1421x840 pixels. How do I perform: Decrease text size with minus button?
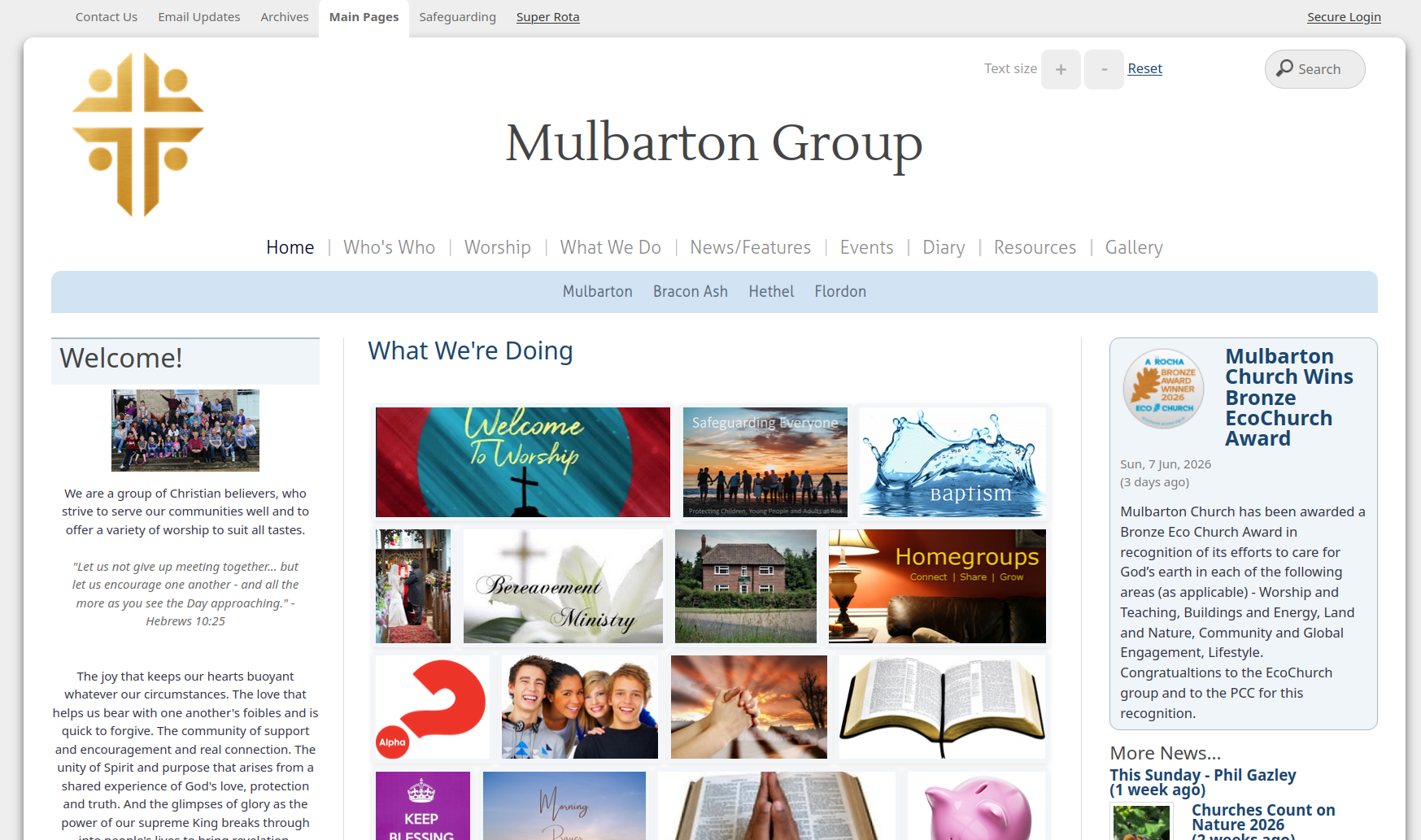(1104, 69)
